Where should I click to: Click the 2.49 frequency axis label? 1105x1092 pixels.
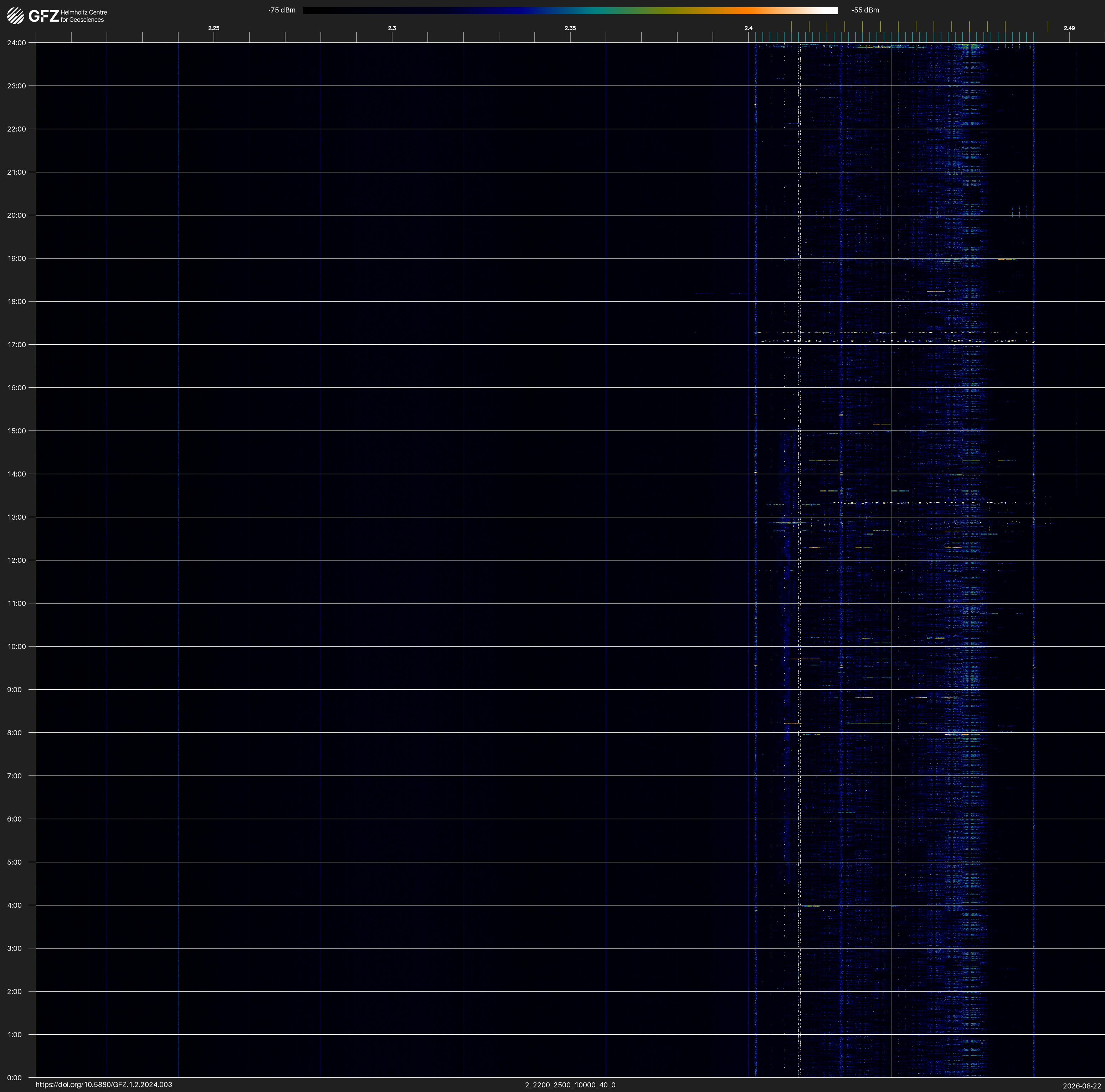1069,28
